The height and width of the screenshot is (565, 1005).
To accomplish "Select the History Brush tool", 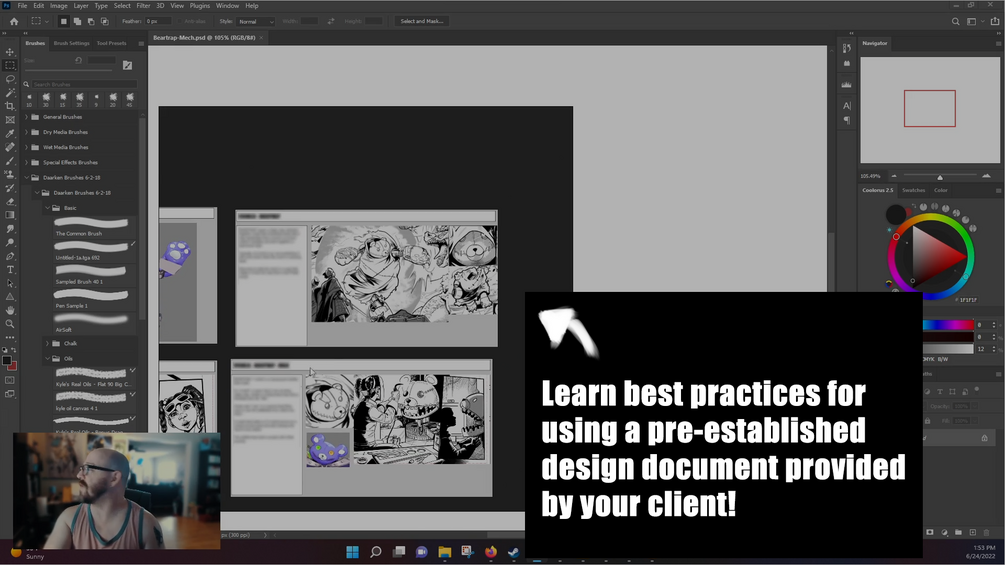I will pyautogui.click(x=10, y=188).
